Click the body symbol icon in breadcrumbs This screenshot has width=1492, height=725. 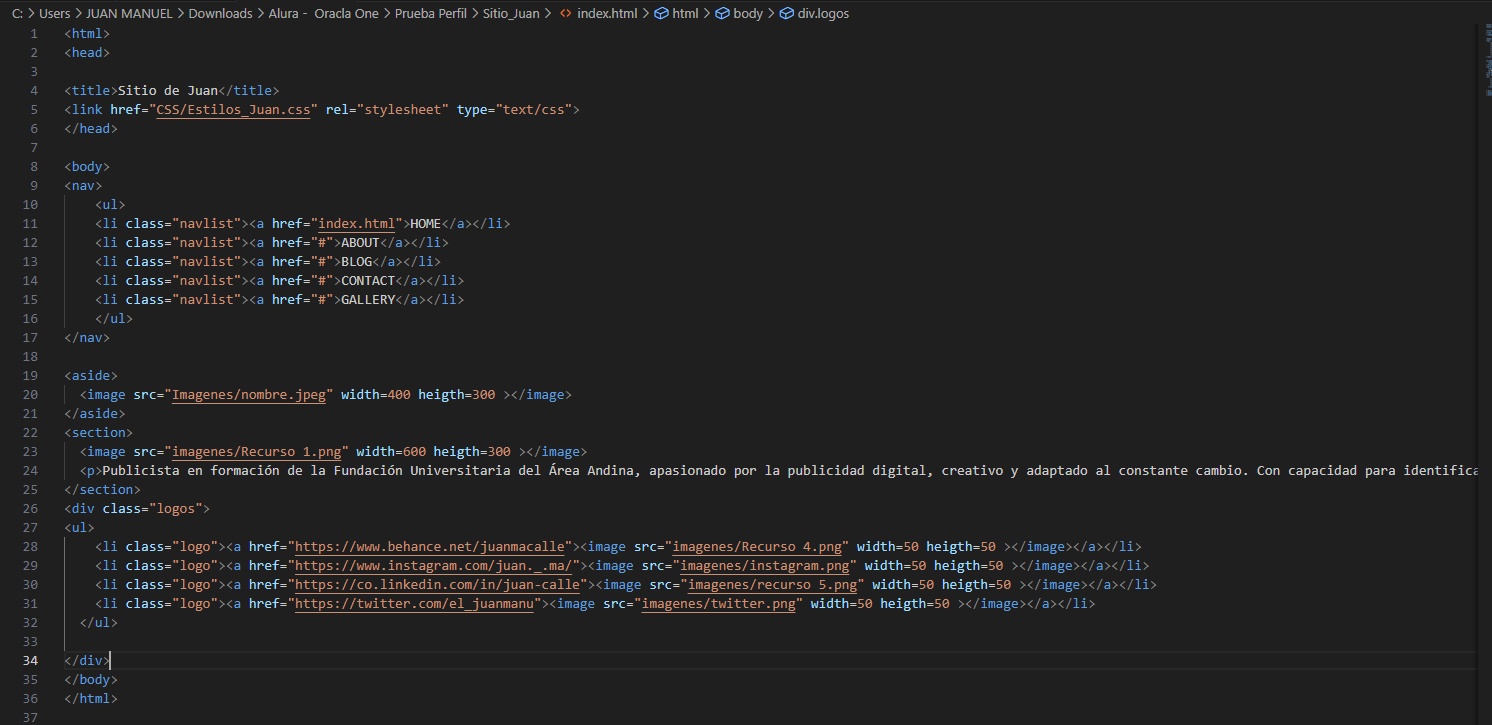[x=723, y=14]
